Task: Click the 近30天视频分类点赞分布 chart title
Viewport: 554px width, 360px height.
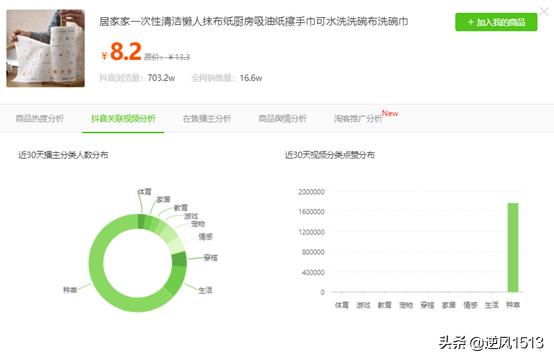Action: [x=330, y=155]
